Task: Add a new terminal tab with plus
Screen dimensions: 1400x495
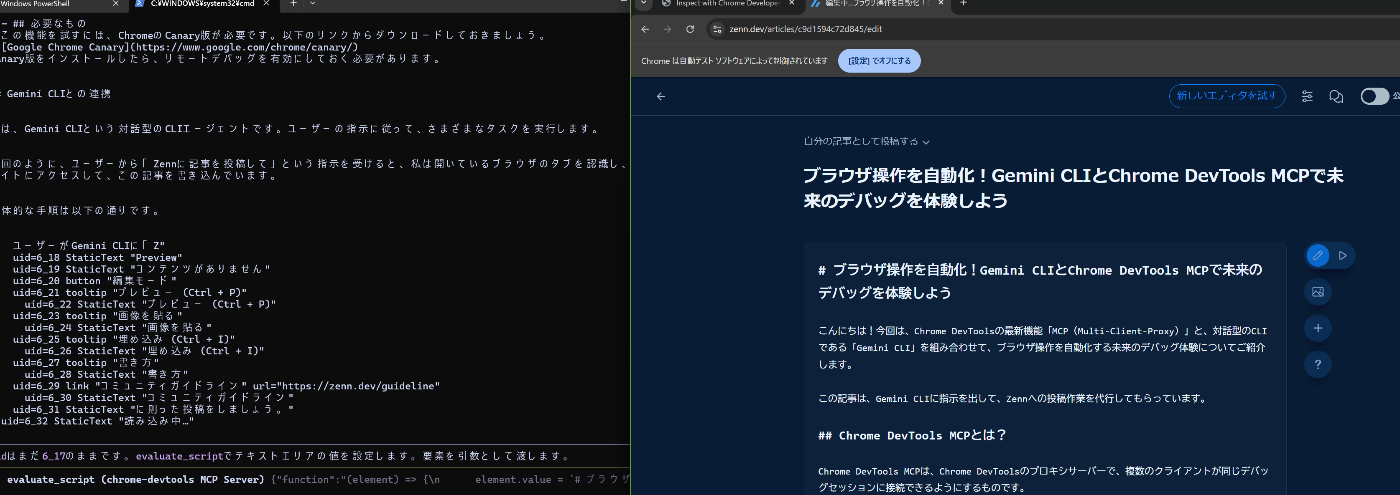Action: (x=294, y=4)
